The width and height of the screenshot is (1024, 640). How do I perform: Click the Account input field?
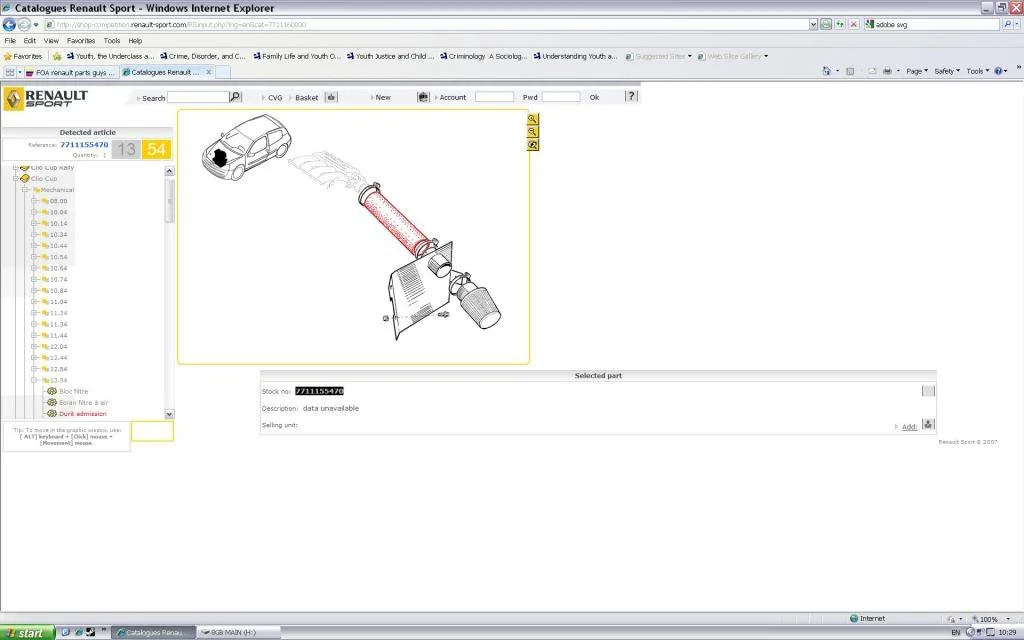pyautogui.click(x=494, y=97)
